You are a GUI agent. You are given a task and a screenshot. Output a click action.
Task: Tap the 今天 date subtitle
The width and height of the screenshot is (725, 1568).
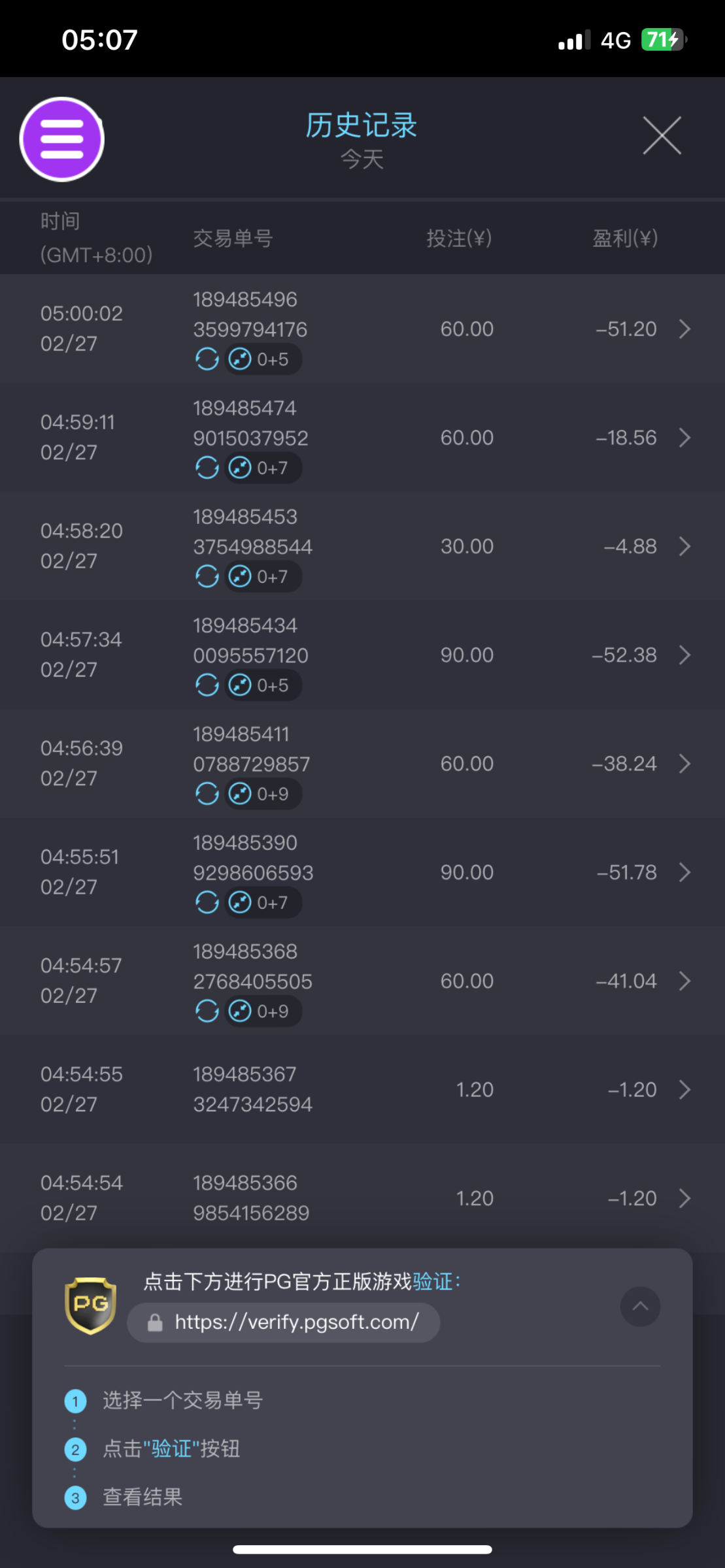pyautogui.click(x=362, y=159)
